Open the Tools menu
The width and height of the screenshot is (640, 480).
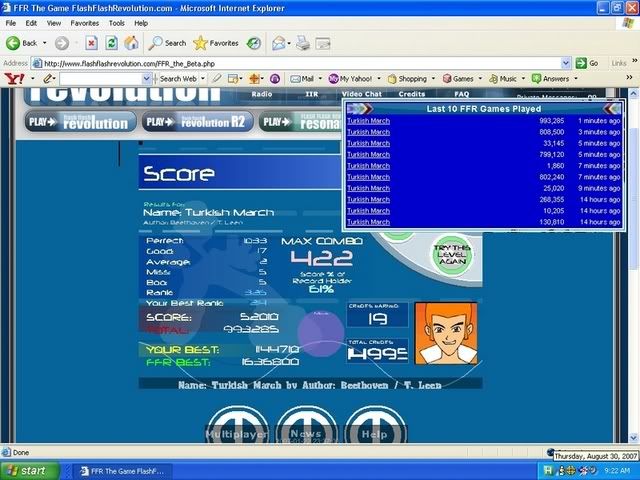click(x=117, y=22)
